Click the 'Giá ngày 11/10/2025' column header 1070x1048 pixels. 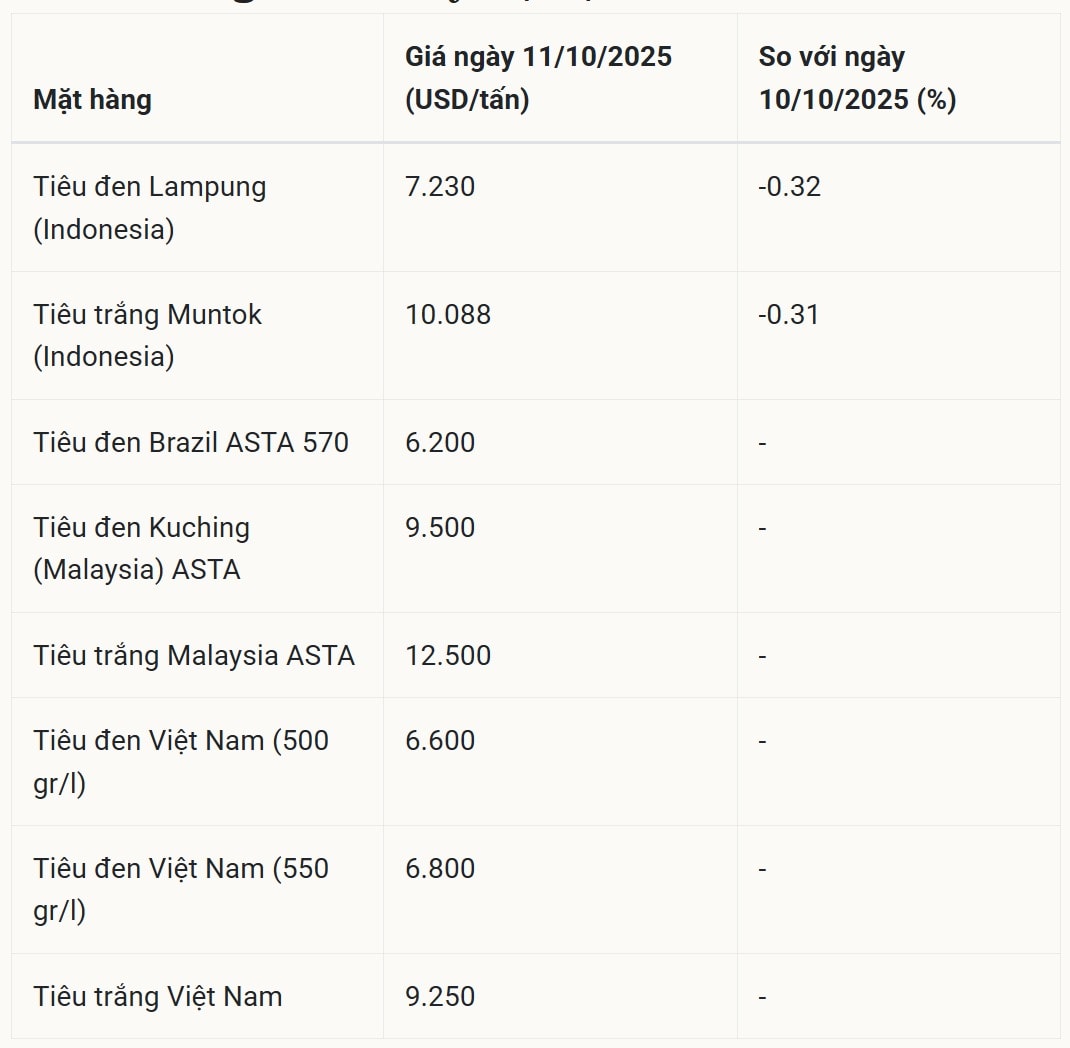point(538,78)
